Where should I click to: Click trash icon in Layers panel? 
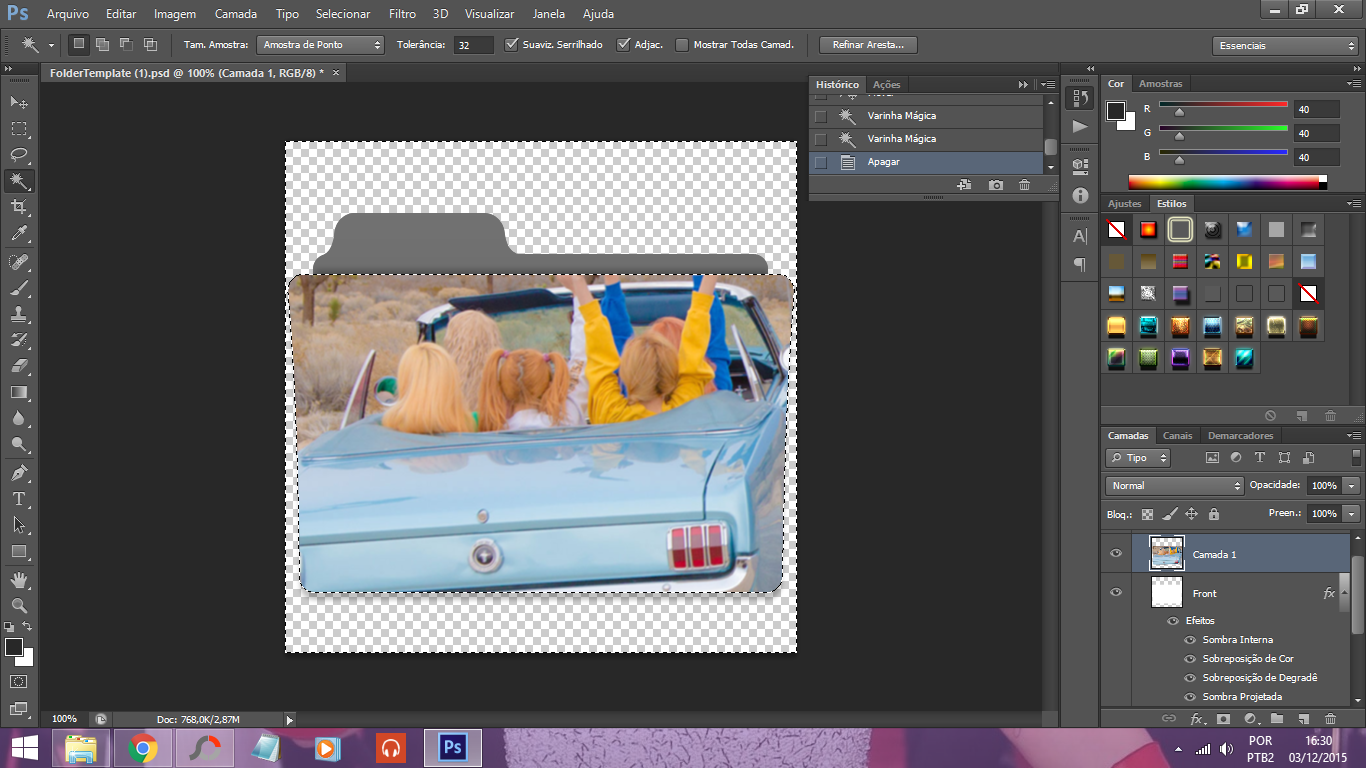[1330, 719]
